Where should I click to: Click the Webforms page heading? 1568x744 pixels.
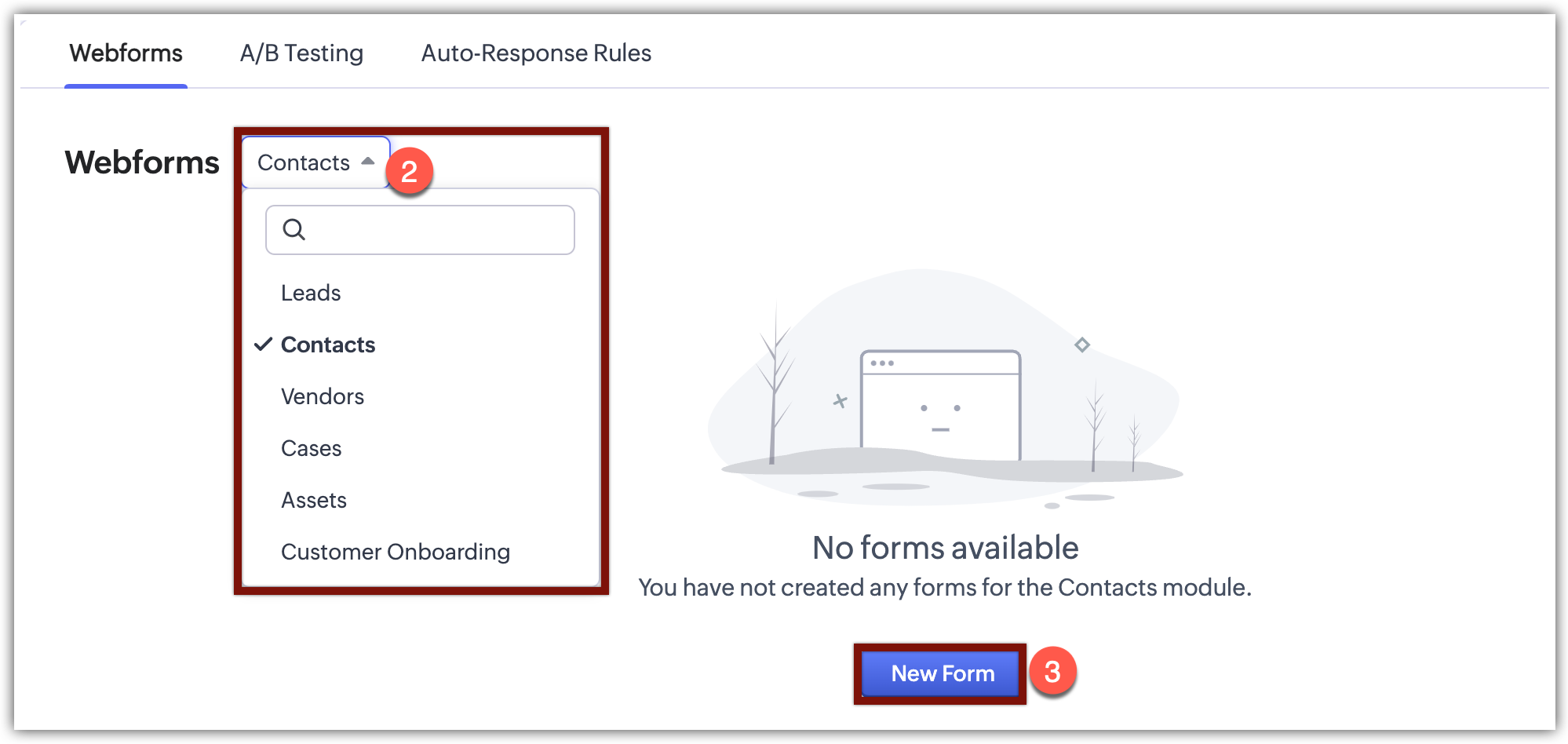(142, 162)
